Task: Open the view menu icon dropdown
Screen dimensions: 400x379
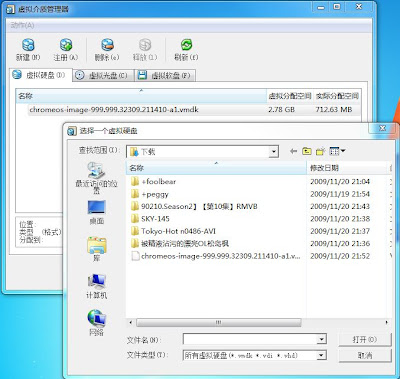Action: point(337,151)
